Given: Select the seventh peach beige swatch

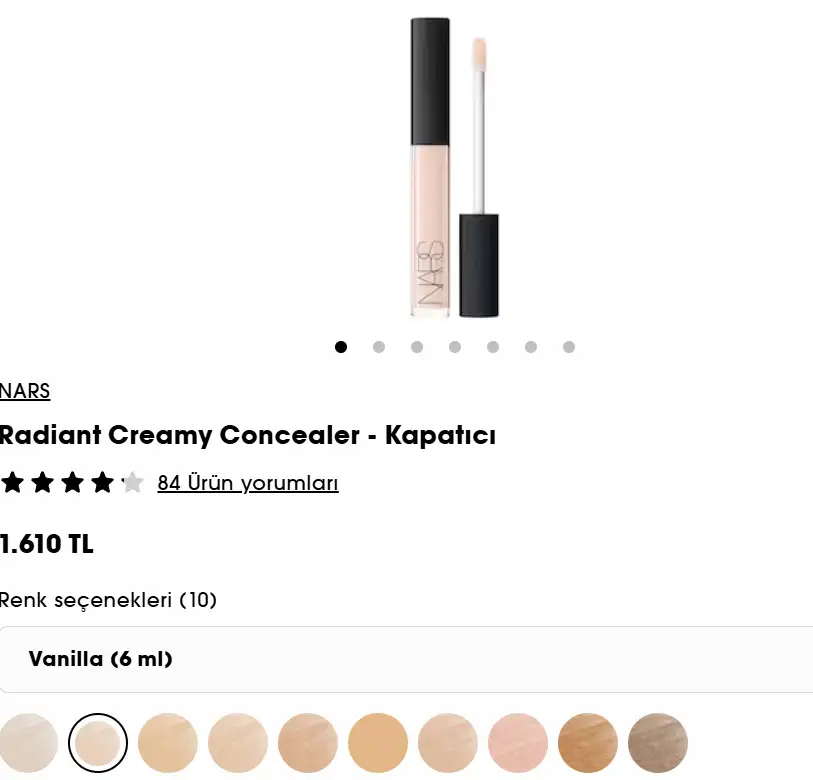Looking at the screenshot, I should pyautogui.click(x=447, y=743).
